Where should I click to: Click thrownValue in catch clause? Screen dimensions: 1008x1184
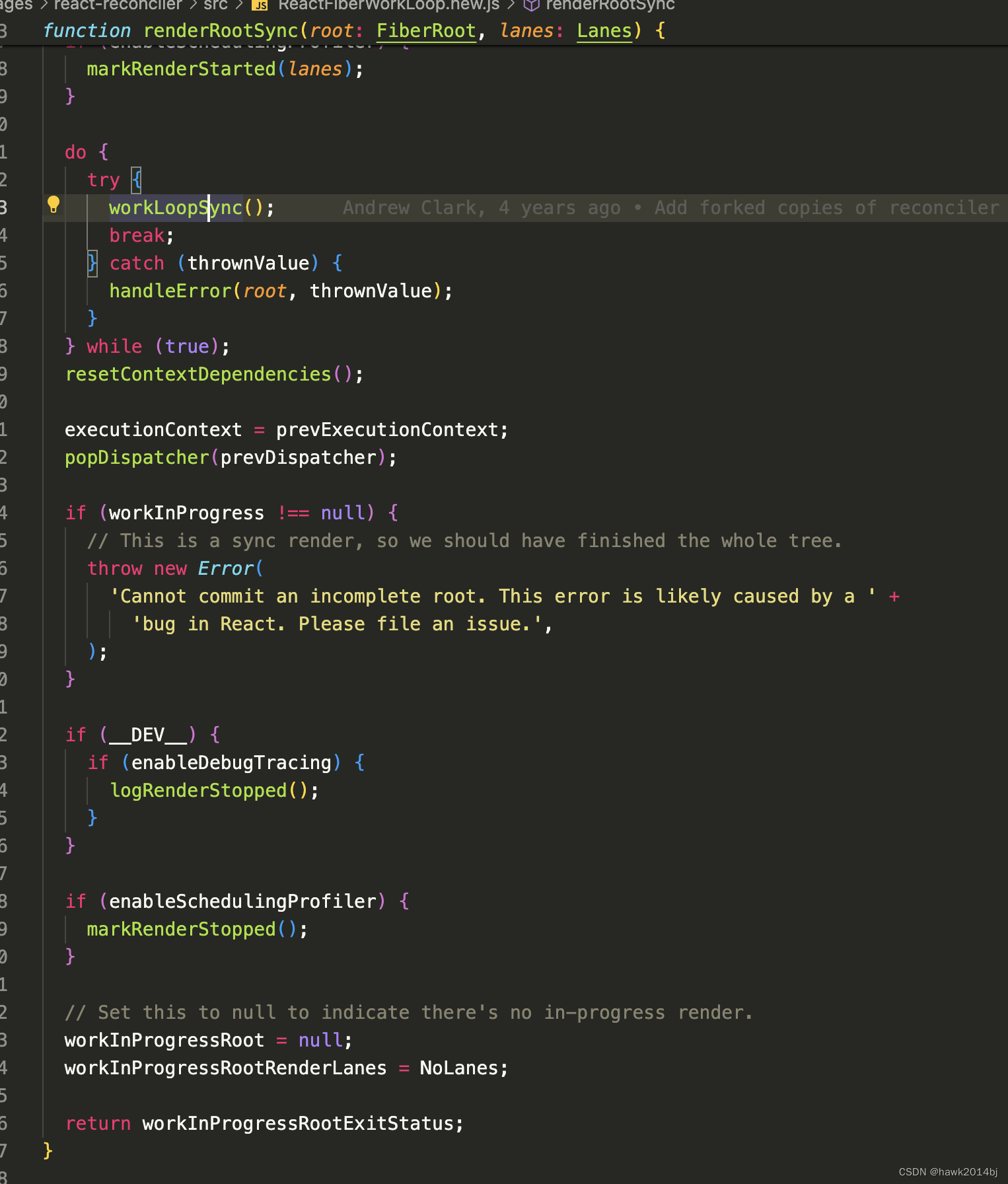(x=248, y=263)
